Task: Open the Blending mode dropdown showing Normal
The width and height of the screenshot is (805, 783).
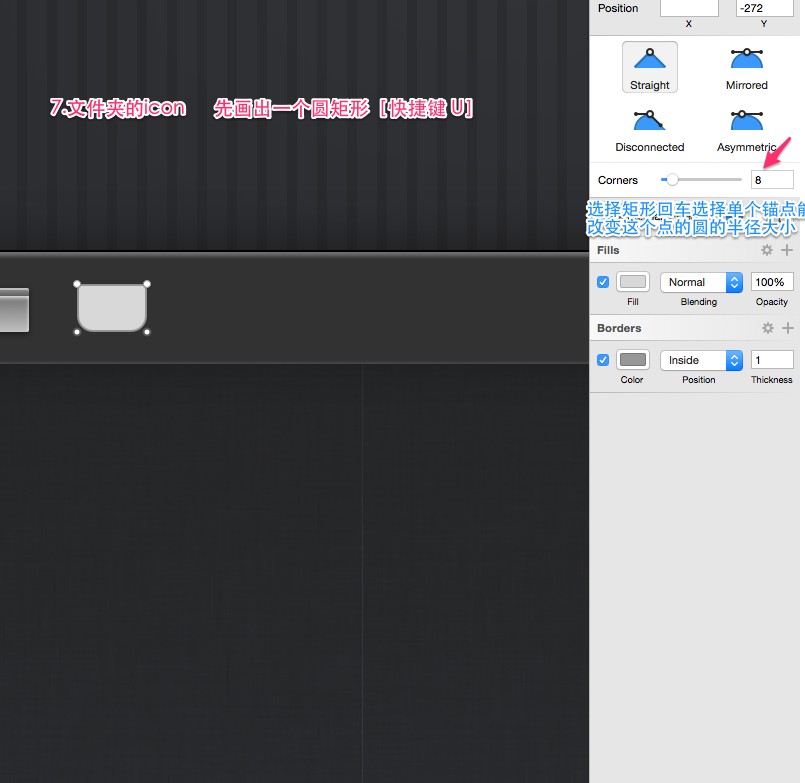Action: pos(701,282)
